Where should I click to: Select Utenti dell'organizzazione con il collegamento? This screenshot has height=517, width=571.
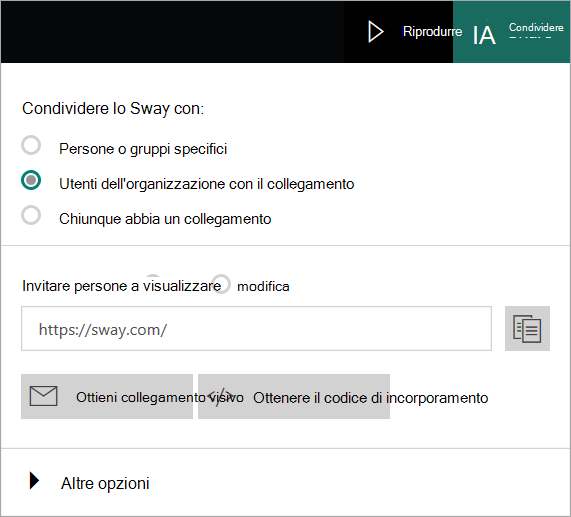(x=31, y=180)
